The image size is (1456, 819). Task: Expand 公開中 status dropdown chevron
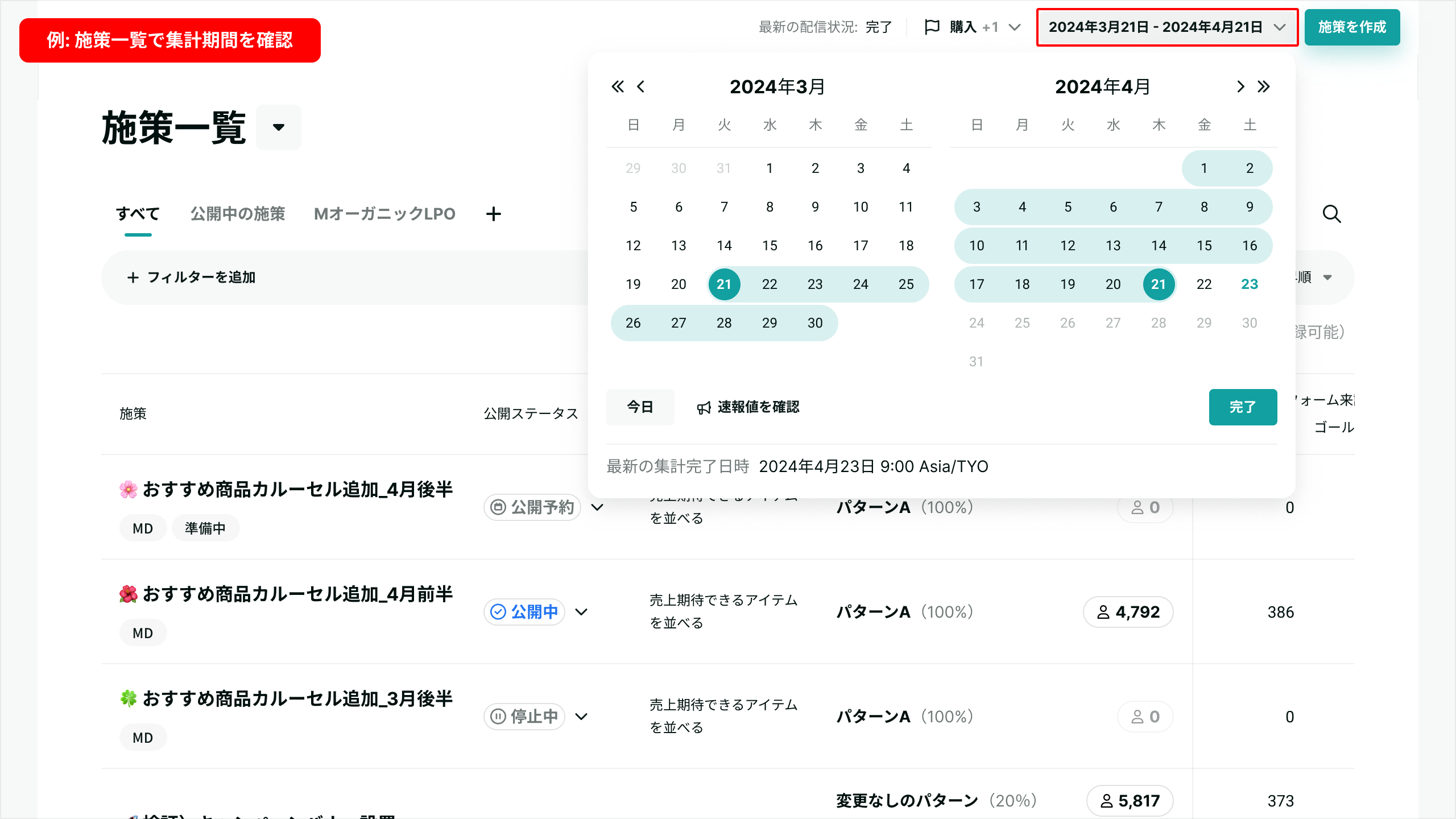pos(581,612)
